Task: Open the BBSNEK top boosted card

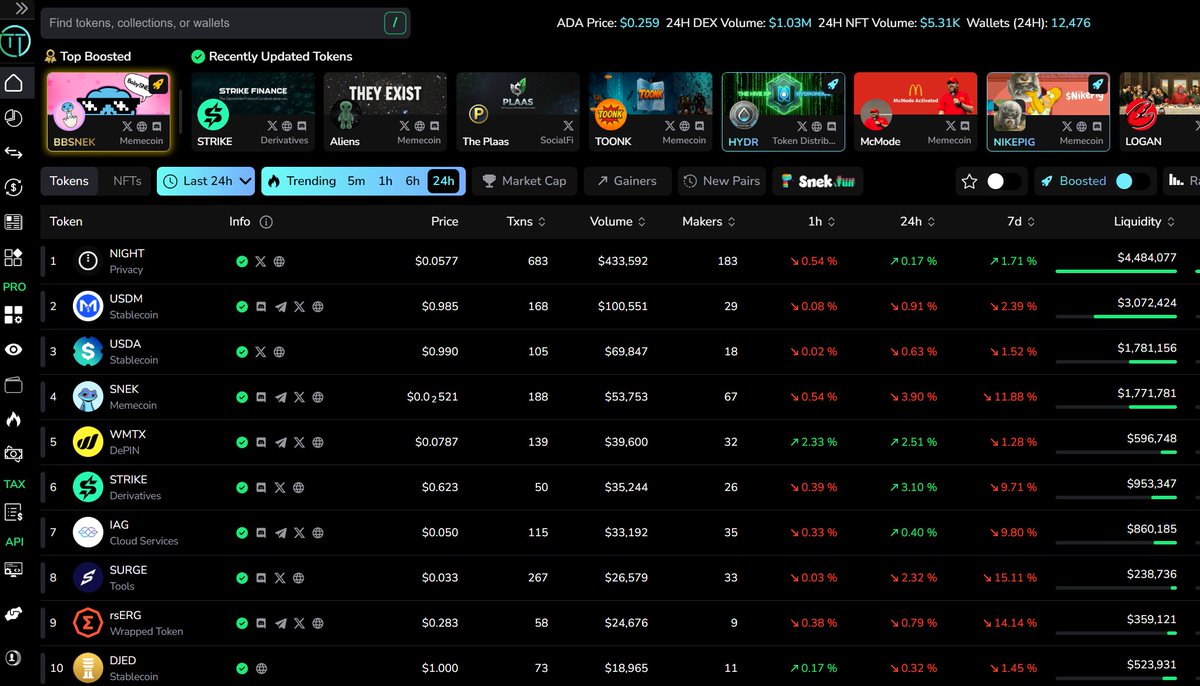Action: click(108, 111)
